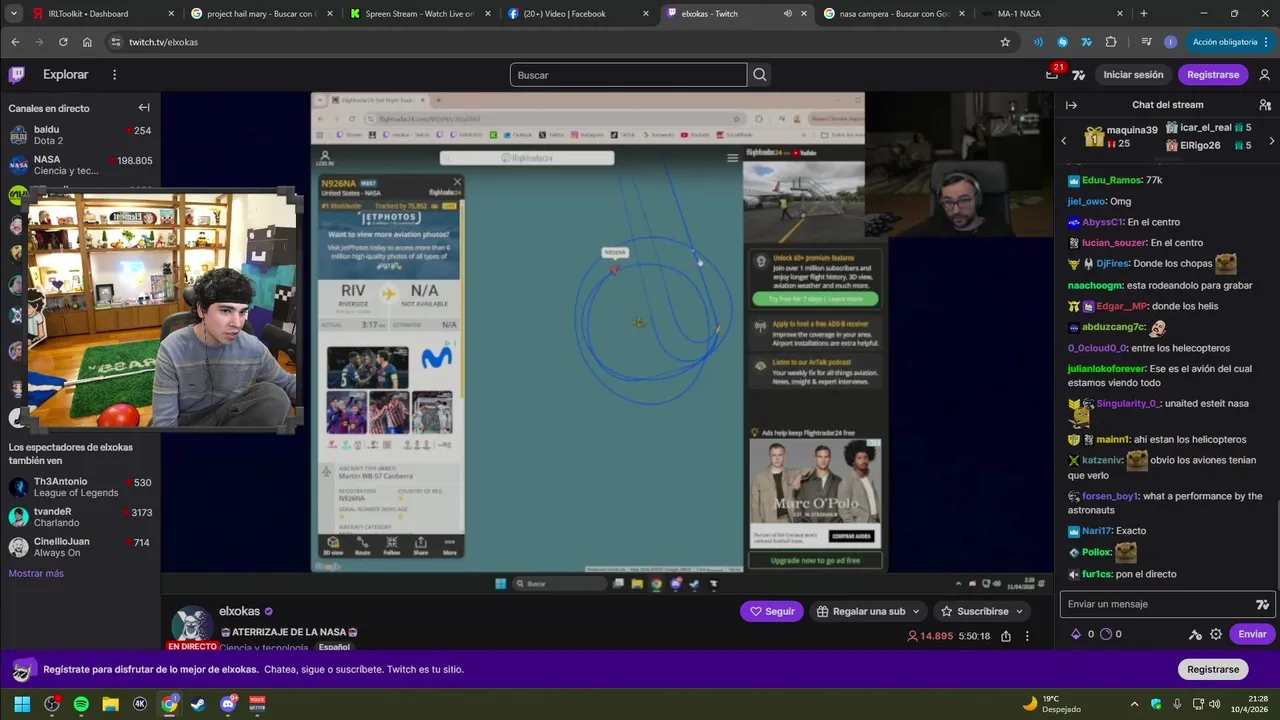
Task: Open the Prime loot crown icon
Action: 1052,75
